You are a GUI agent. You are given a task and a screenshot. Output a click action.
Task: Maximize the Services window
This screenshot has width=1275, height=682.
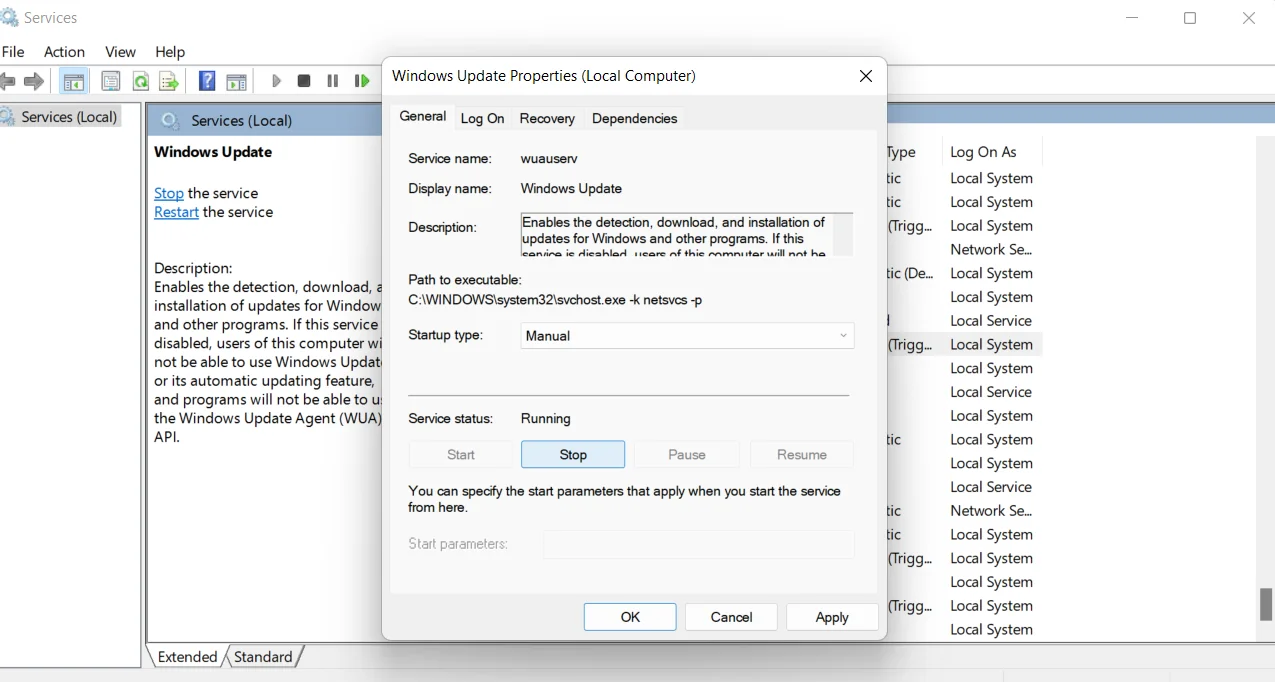click(1190, 18)
